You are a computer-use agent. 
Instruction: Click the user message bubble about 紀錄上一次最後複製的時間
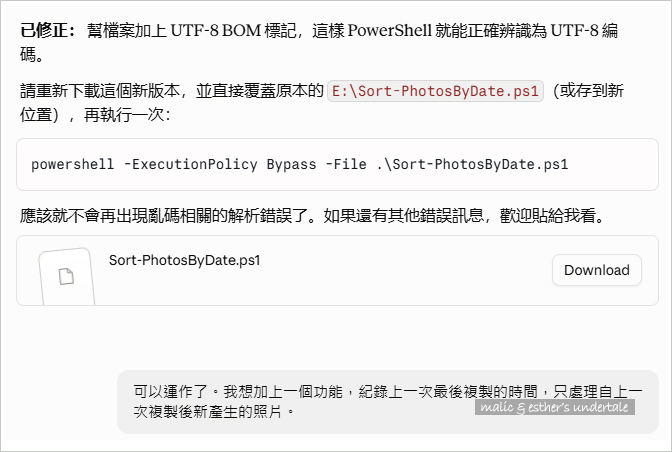388,402
